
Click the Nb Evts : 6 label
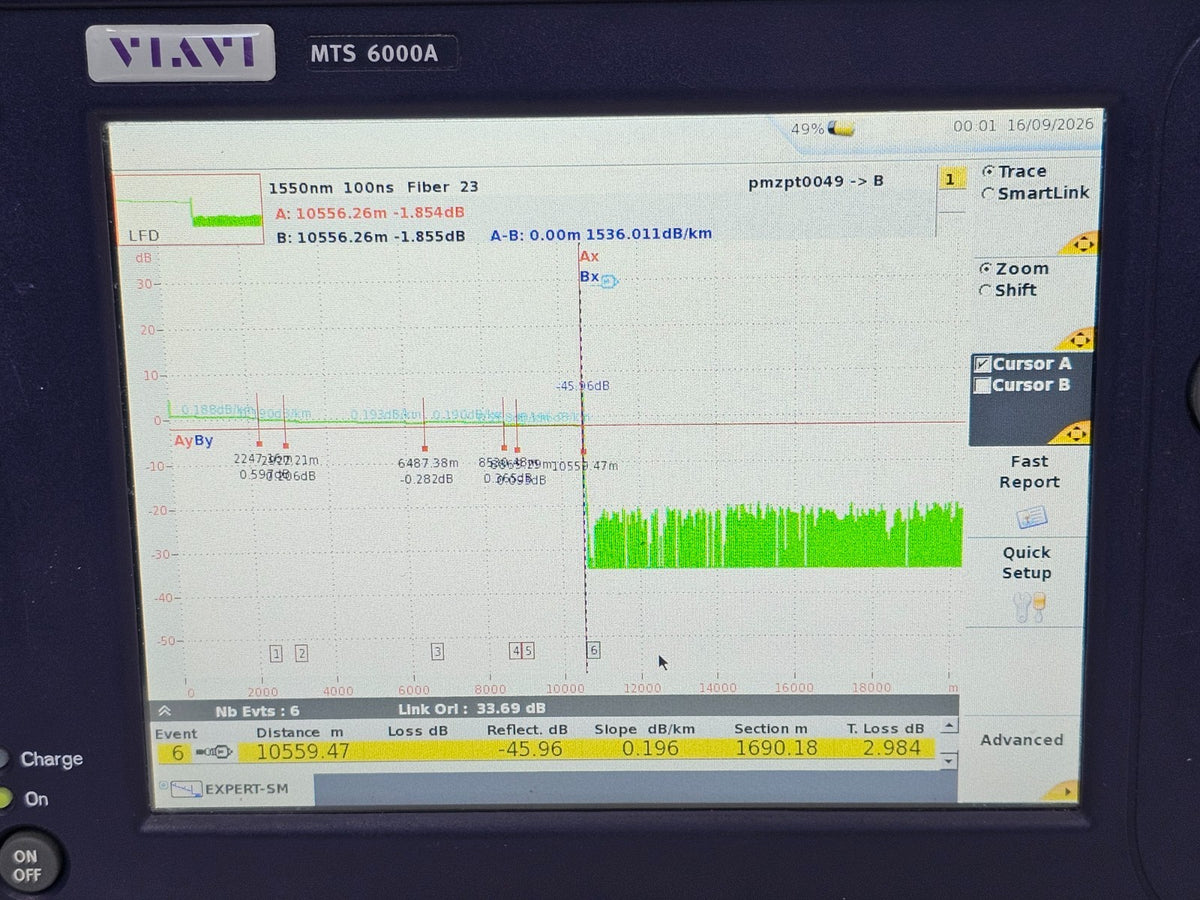pyautogui.click(x=257, y=711)
